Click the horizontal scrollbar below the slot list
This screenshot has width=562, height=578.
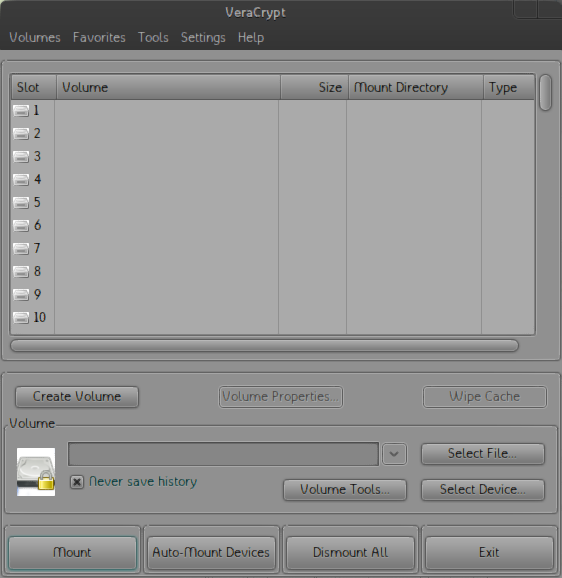tap(264, 345)
